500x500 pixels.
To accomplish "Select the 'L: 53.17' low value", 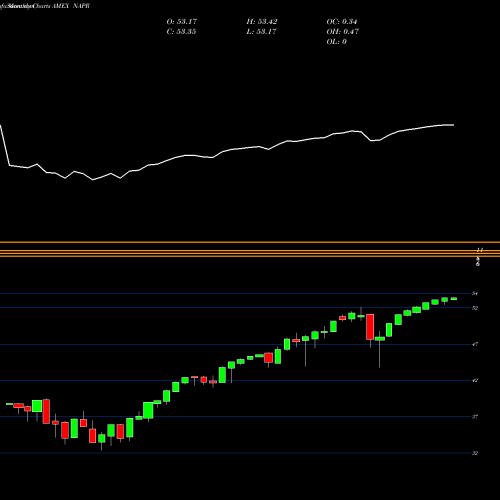I will tap(261, 32).
